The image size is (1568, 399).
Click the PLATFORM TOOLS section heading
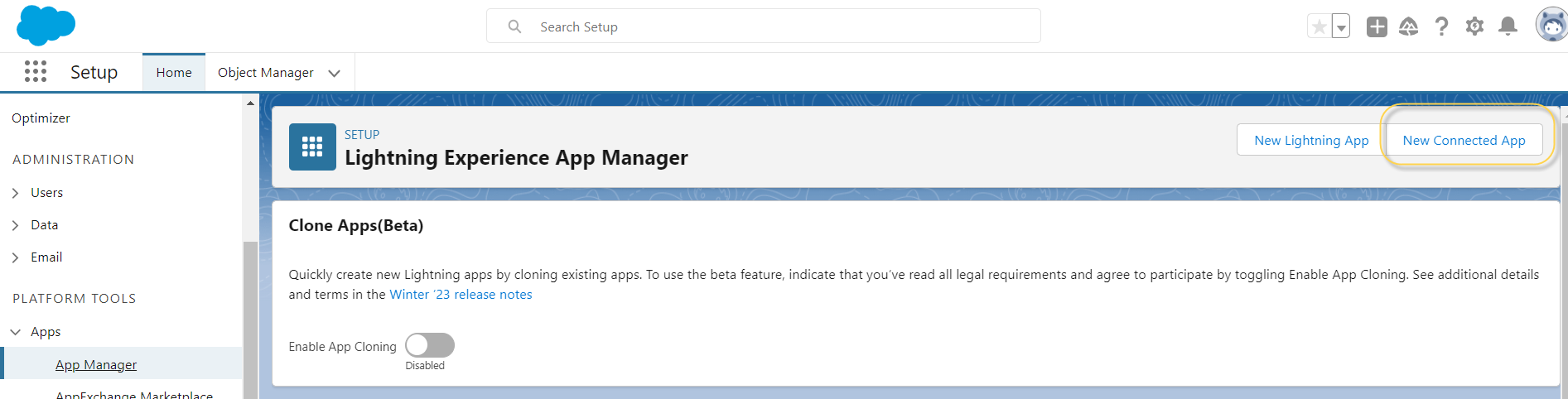tap(74, 298)
